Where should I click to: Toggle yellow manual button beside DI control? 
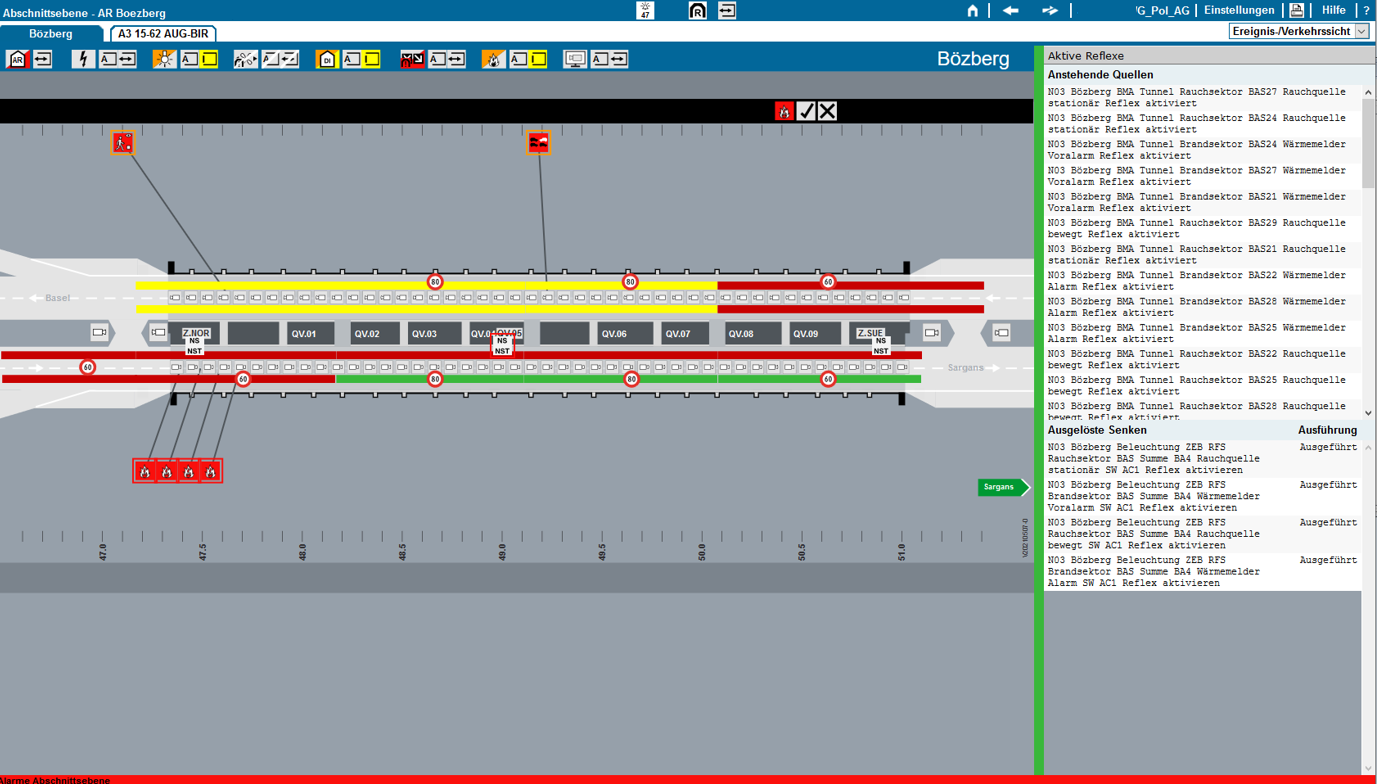coord(372,60)
